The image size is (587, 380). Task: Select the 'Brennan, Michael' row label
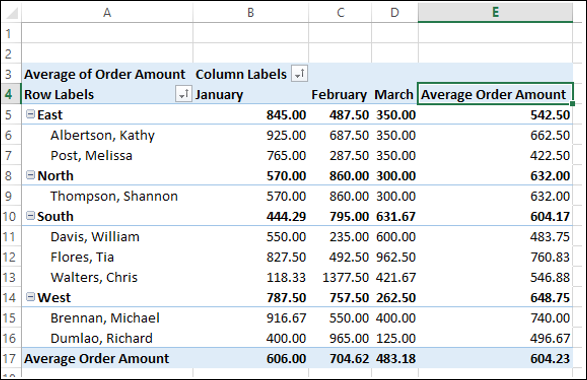tap(107, 318)
